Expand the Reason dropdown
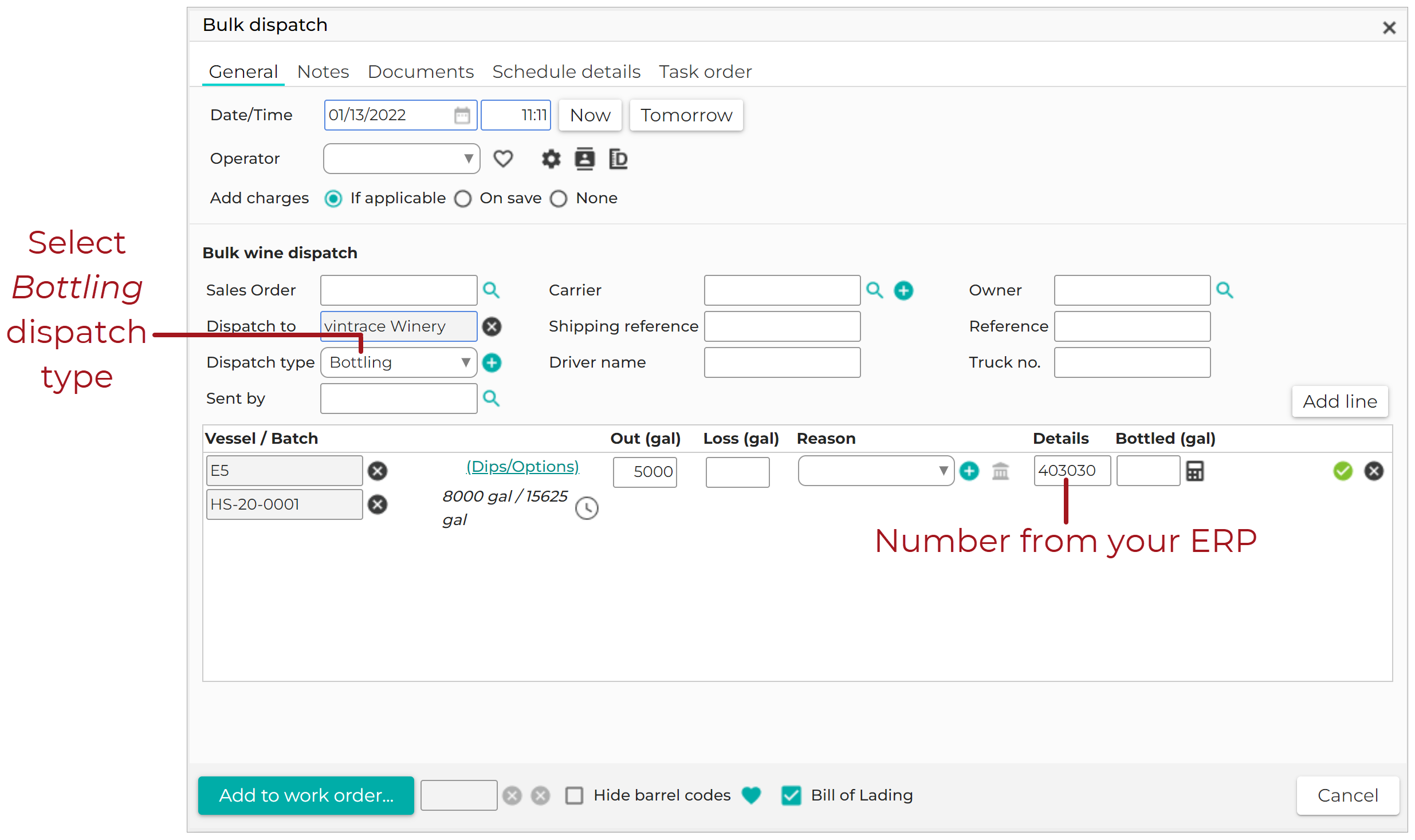1415x840 pixels. pos(876,471)
